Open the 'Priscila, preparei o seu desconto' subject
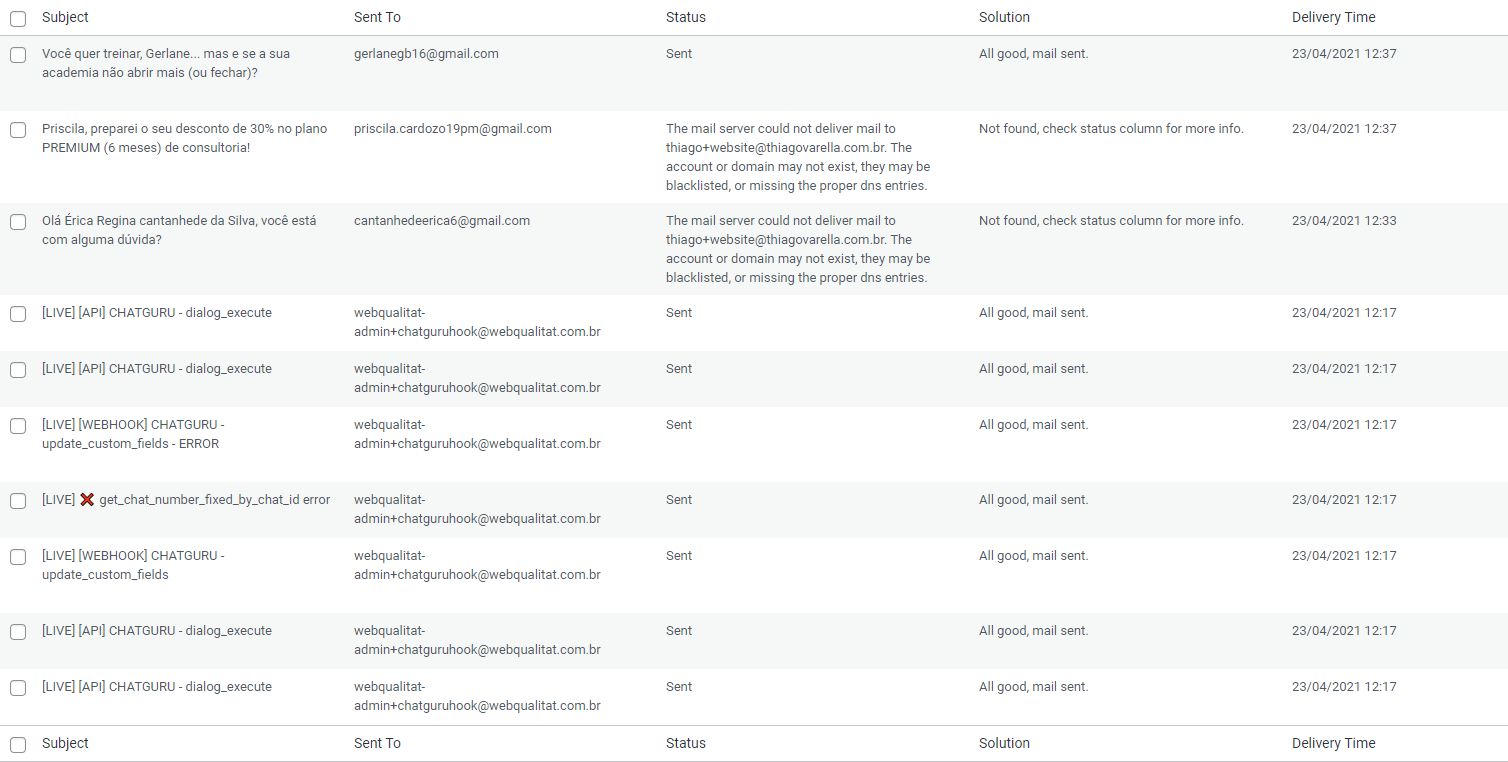The image size is (1508, 762). point(184,138)
